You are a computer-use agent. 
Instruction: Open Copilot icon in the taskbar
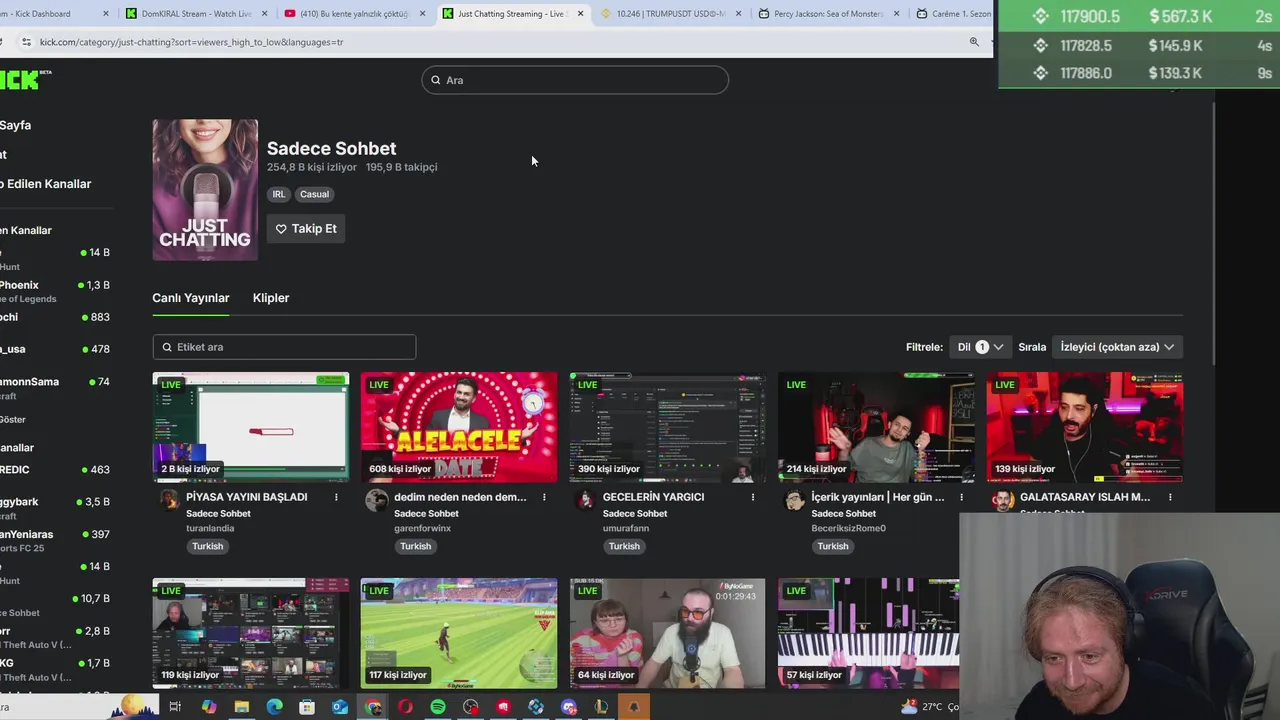(x=208, y=707)
